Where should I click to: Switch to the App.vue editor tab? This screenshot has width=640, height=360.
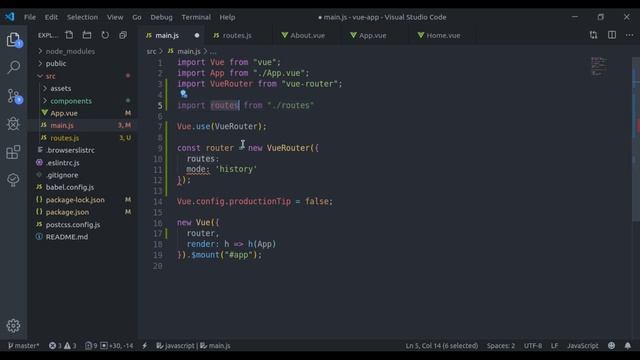click(373, 36)
